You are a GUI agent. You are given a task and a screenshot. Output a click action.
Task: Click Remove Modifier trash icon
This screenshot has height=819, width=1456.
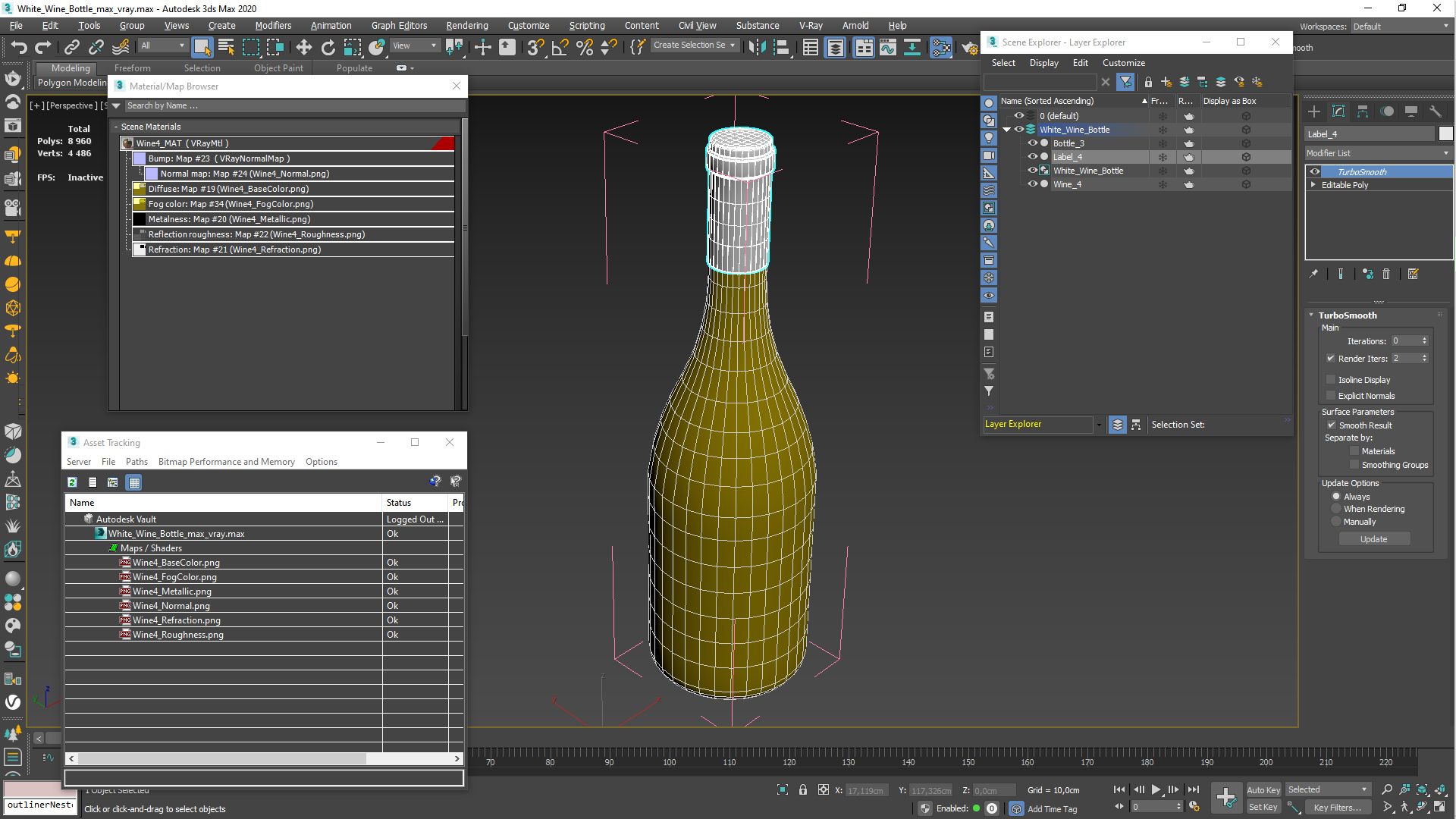(1386, 275)
